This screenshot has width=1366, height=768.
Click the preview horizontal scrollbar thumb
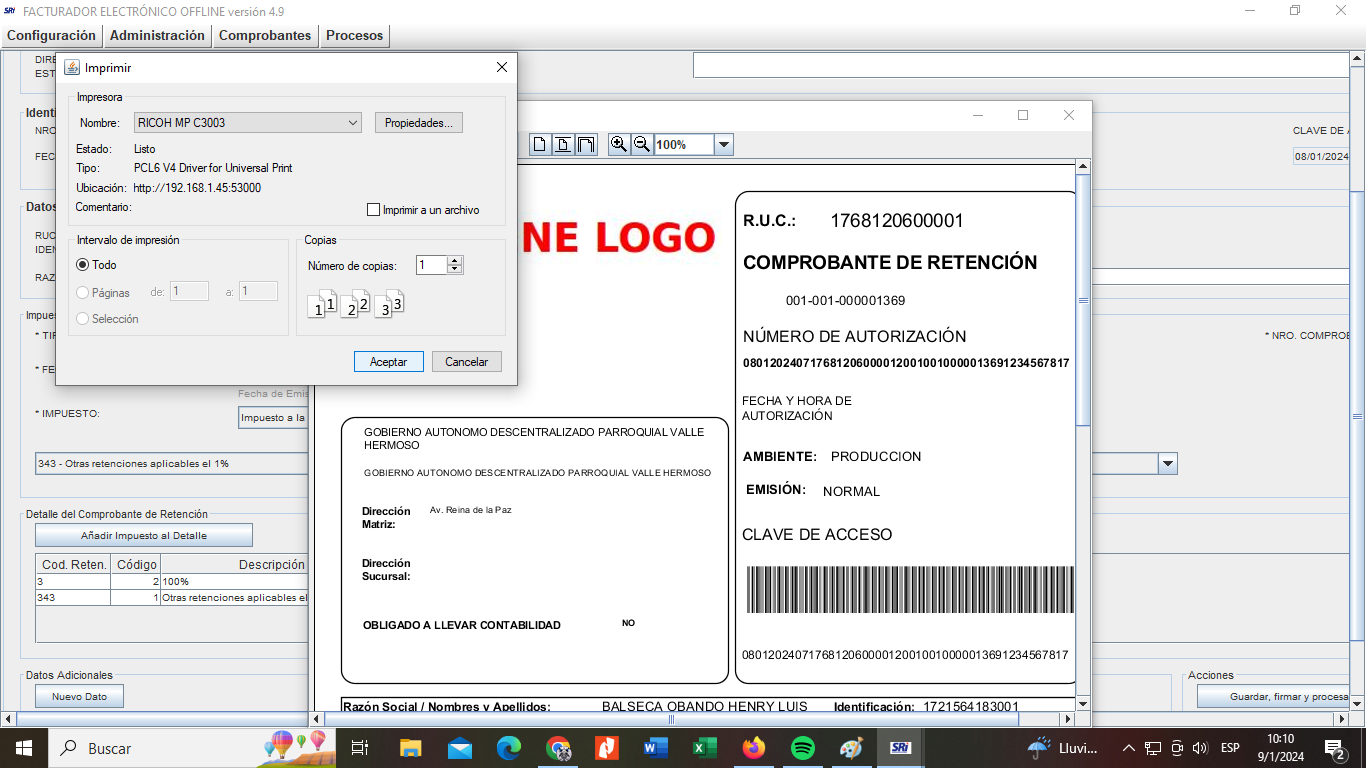tap(671, 719)
